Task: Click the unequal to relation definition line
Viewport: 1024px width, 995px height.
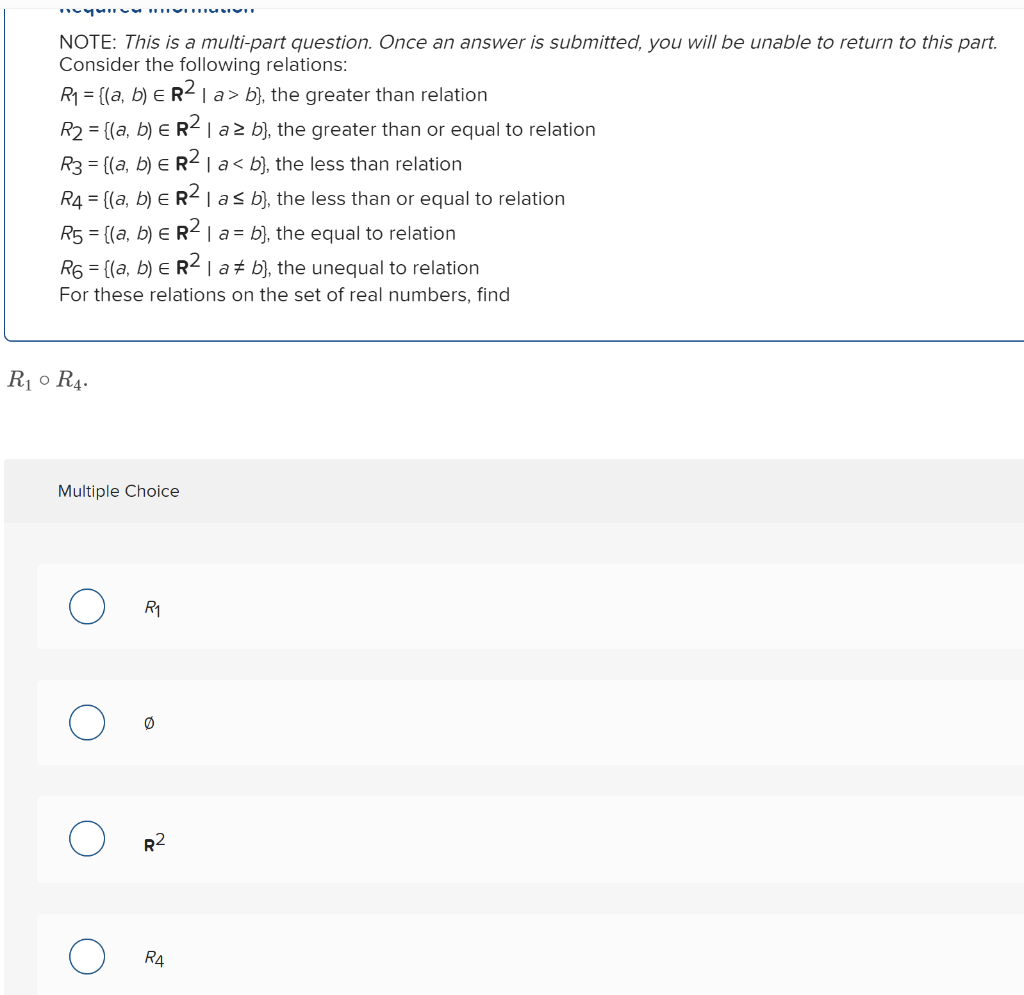Action: click(x=269, y=266)
